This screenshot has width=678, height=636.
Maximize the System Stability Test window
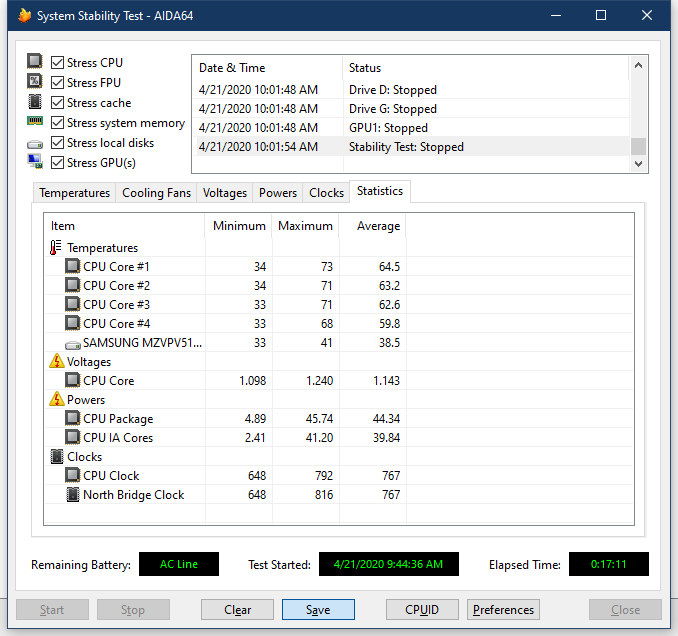pos(601,16)
